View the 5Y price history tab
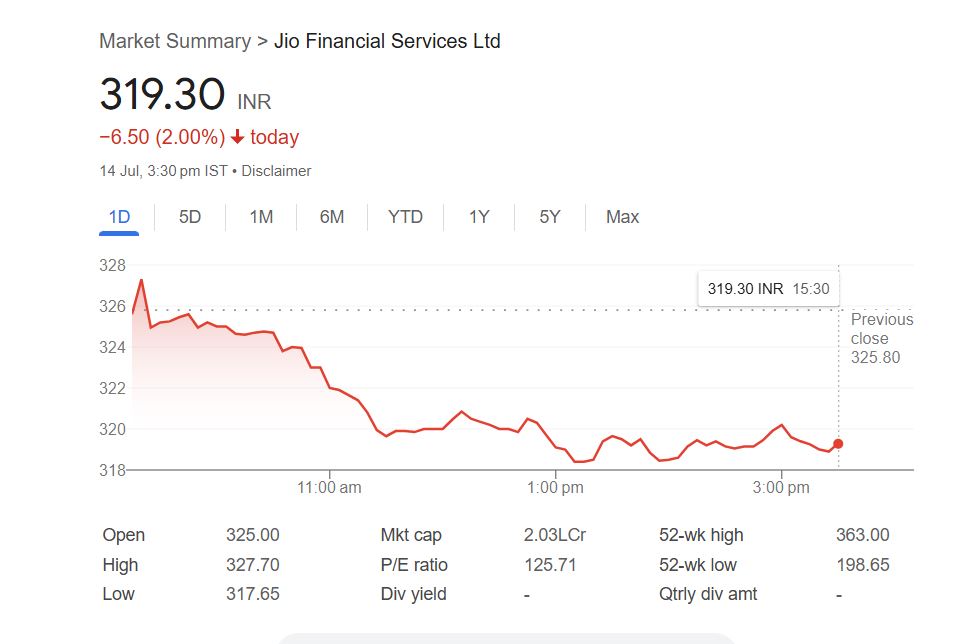This screenshot has width=978, height=644. point(550,217)
